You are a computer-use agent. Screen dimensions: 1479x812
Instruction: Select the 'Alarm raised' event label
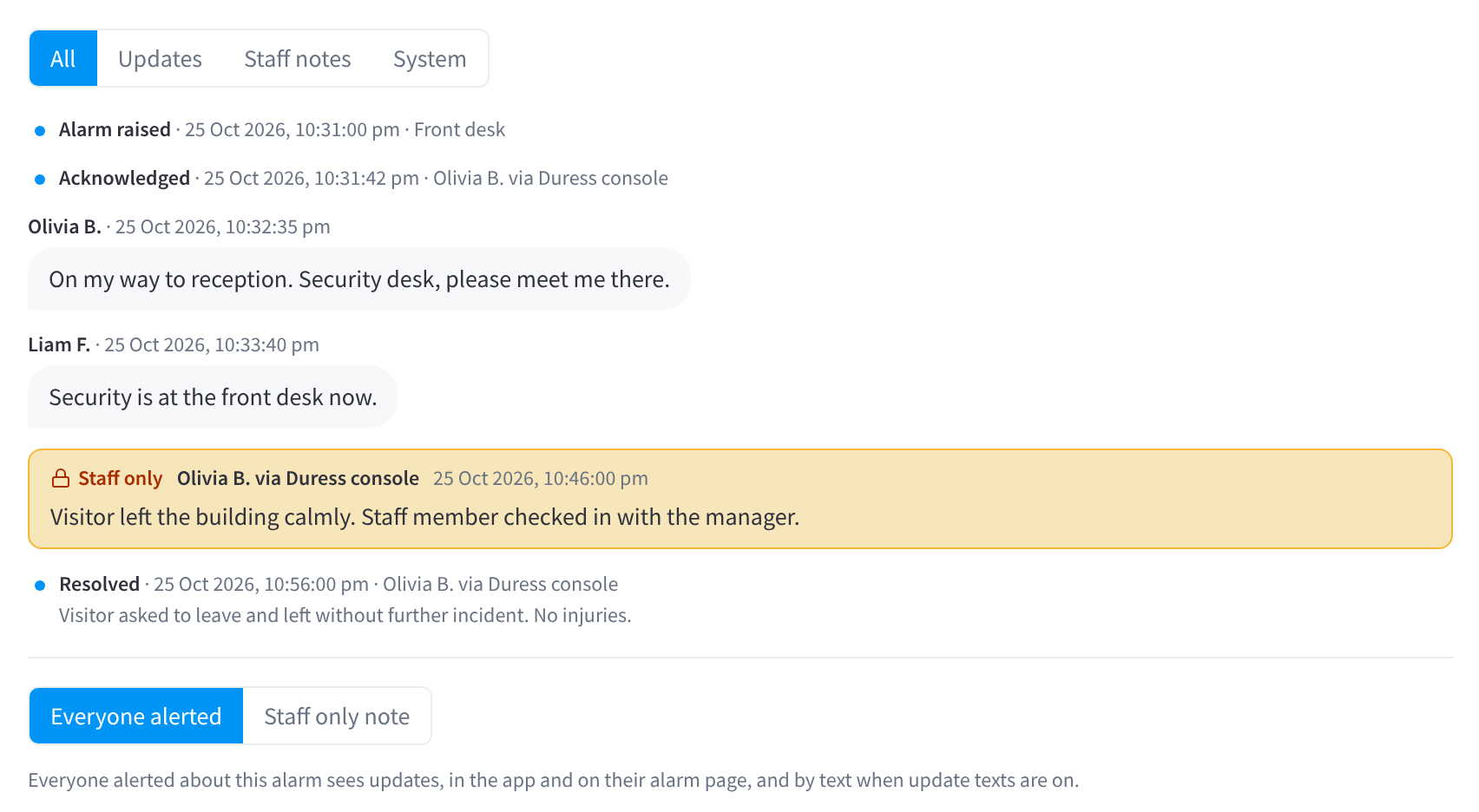(115, 130)
